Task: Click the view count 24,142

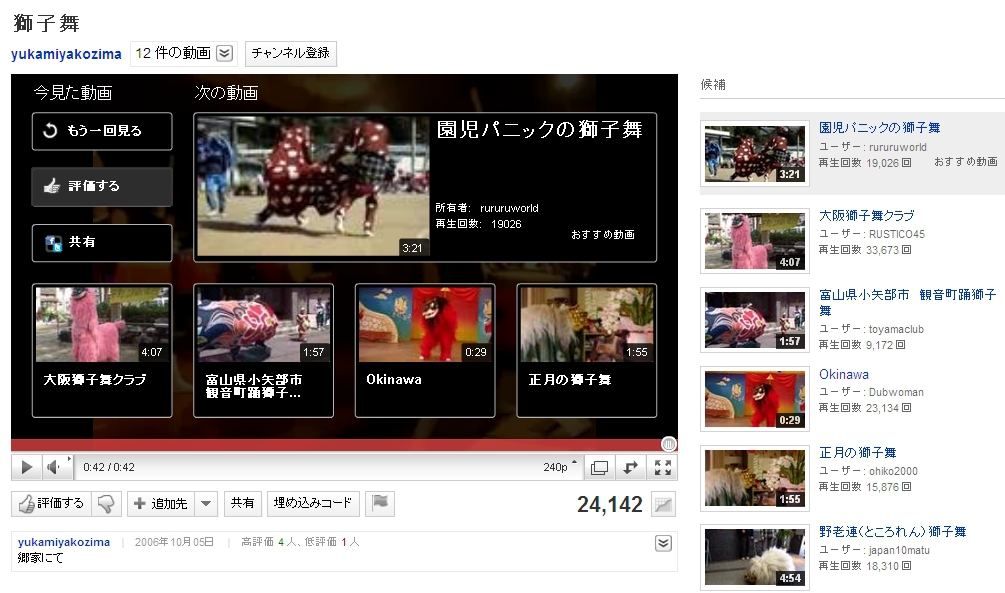Action: point(610,505)
